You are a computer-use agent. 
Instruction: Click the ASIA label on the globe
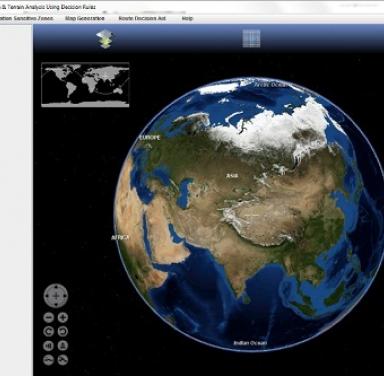pos(232,175)
